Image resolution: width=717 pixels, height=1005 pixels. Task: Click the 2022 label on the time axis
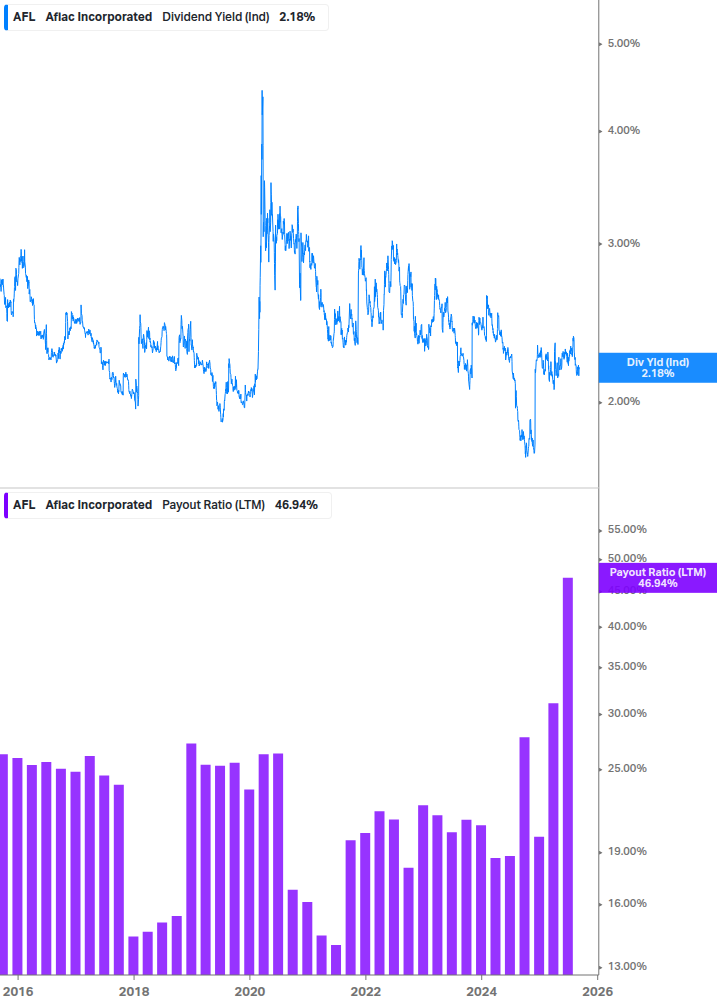(366, 992)
